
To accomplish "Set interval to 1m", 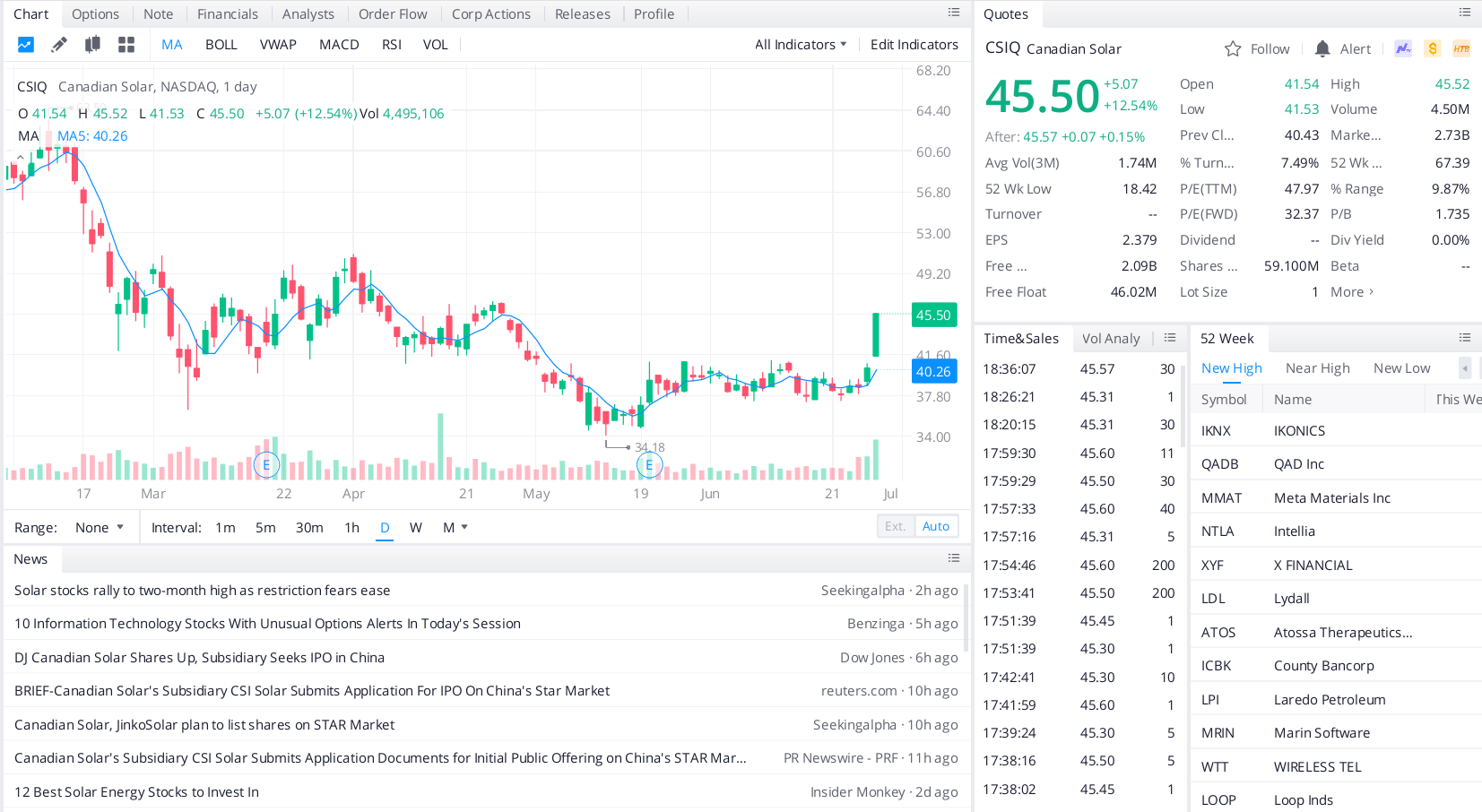I will click(x=225, y=527).
